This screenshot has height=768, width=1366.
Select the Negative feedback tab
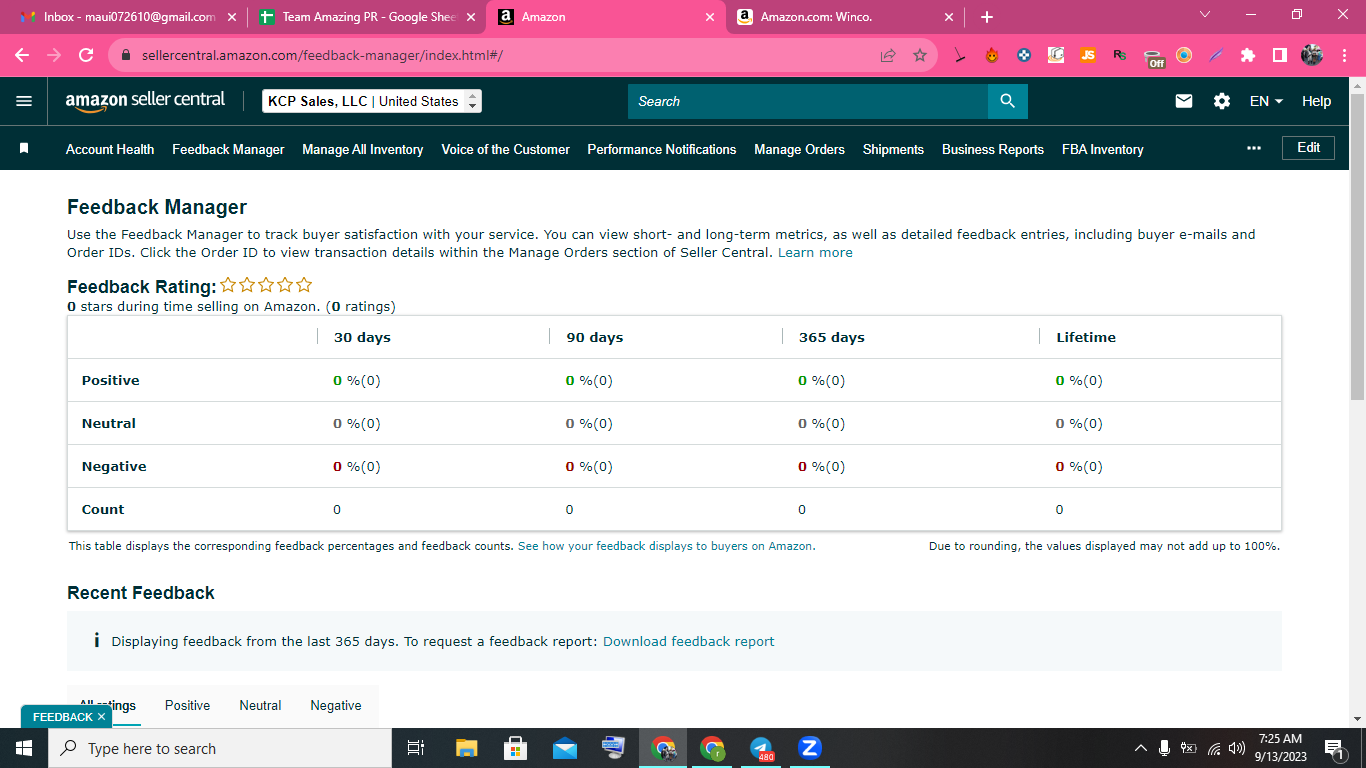(x=336, y=705)
